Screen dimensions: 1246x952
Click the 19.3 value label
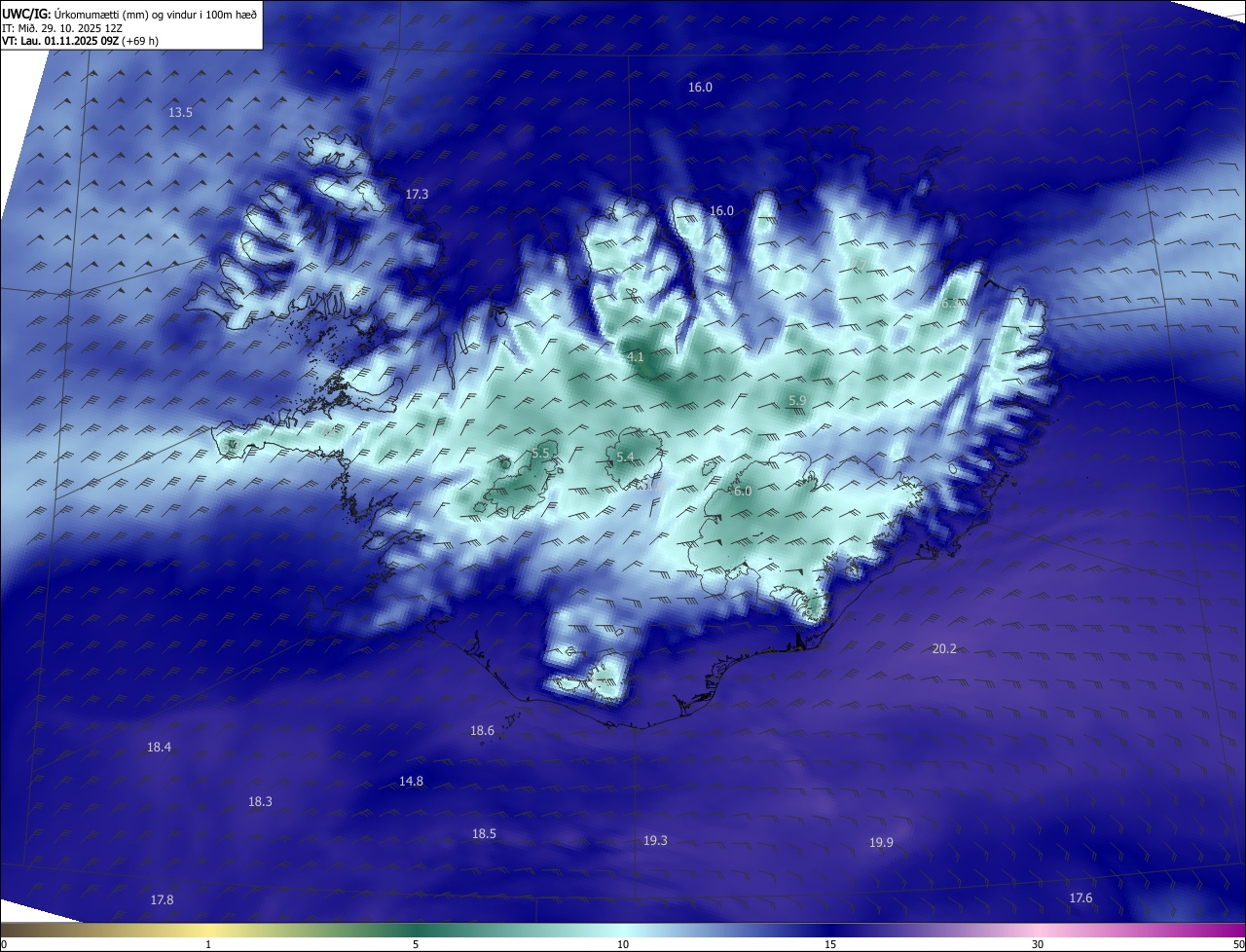(x=655, y=841)
